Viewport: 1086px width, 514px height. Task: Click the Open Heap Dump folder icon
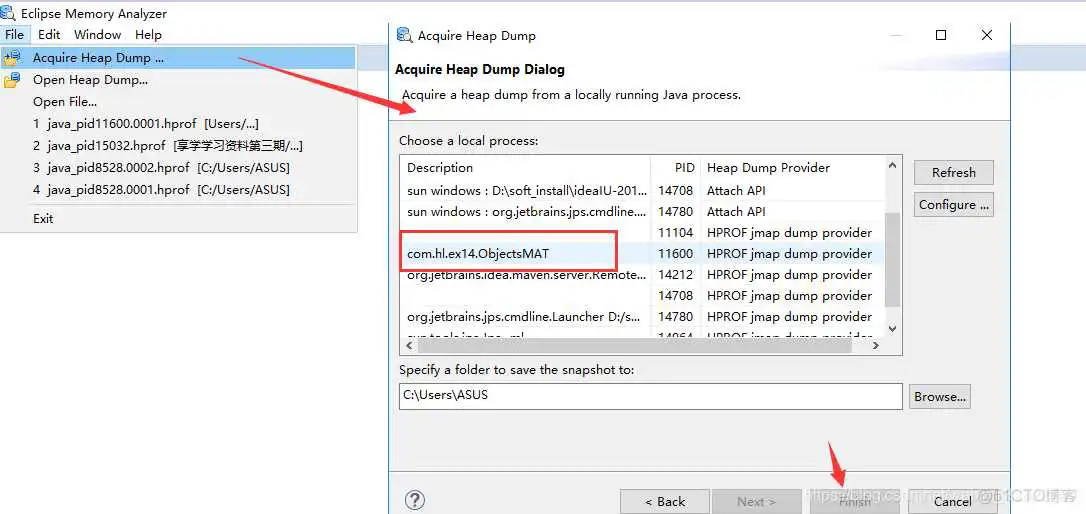(12, 80)
